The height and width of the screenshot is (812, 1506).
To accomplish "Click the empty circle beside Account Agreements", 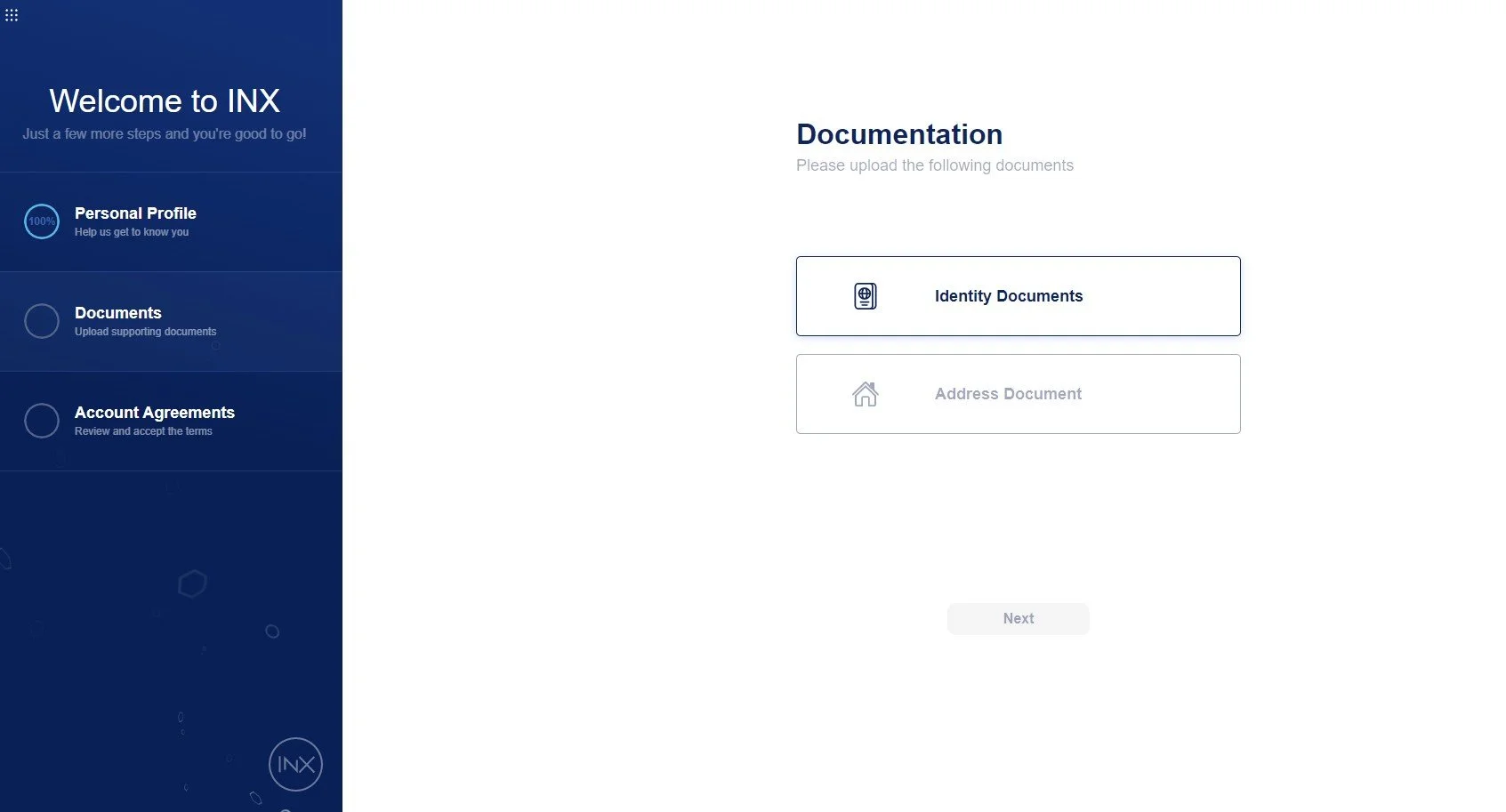I will 42,421.
